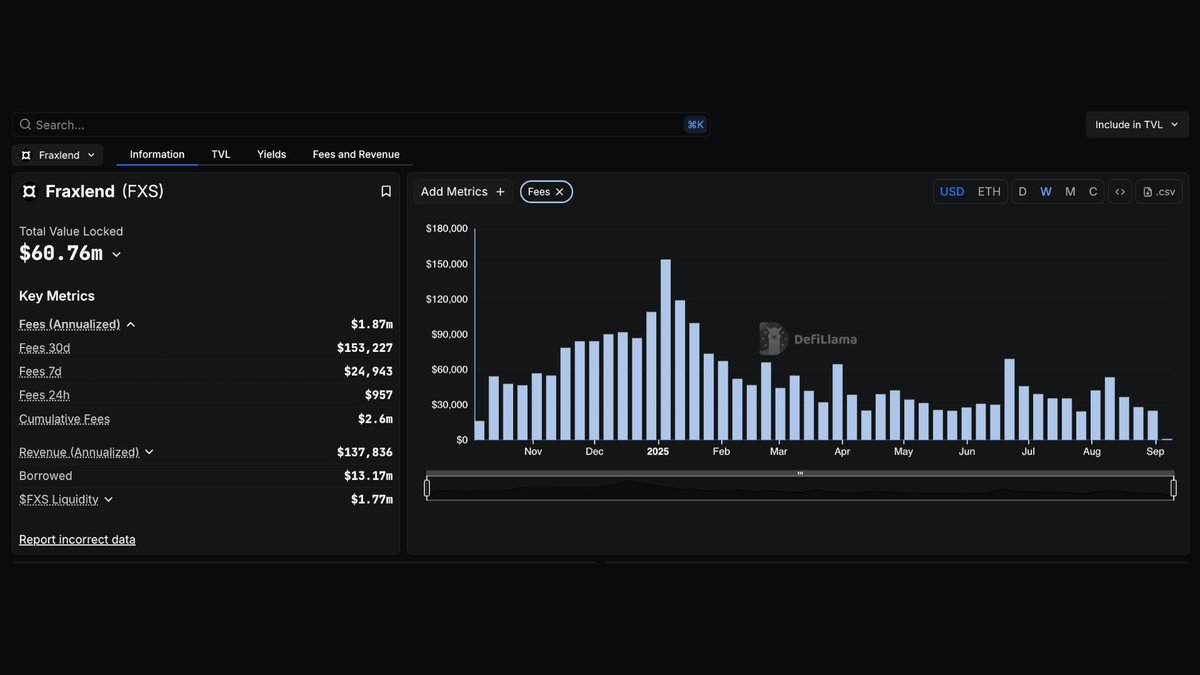Screen dimensions: 1200x675
Task: Click the Fraxlend logo beside title
Action: [x=29, y=191]
